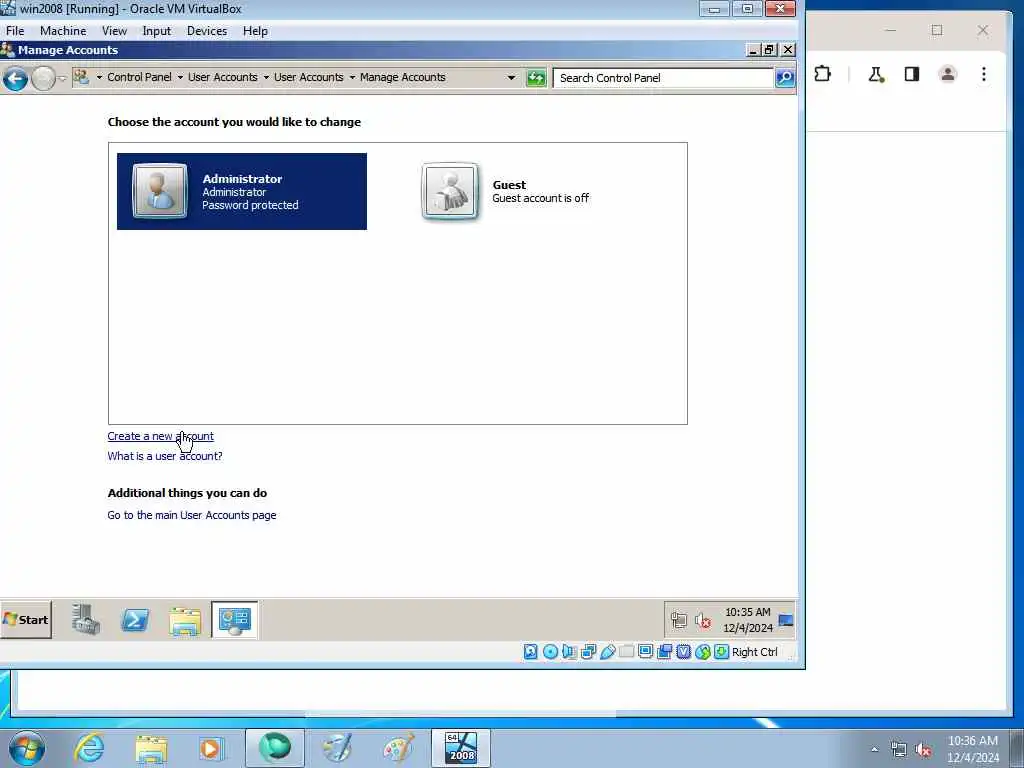Expand arrow before Manage Accounts breadcrumb
This screenshot has width=1024, height=768.
352,77
